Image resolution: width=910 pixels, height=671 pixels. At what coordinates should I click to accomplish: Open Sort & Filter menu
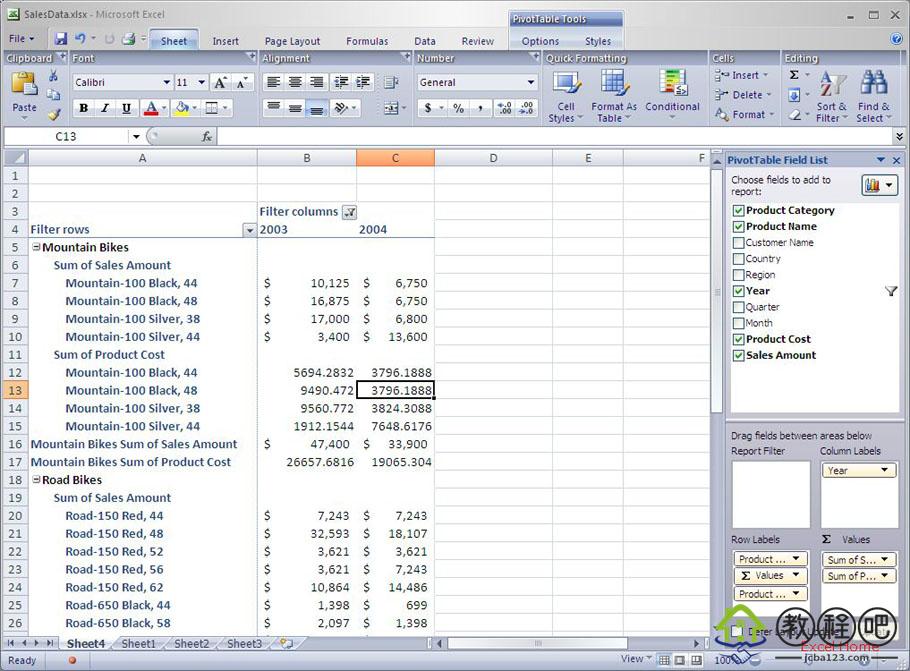click(x=832, y=96)
